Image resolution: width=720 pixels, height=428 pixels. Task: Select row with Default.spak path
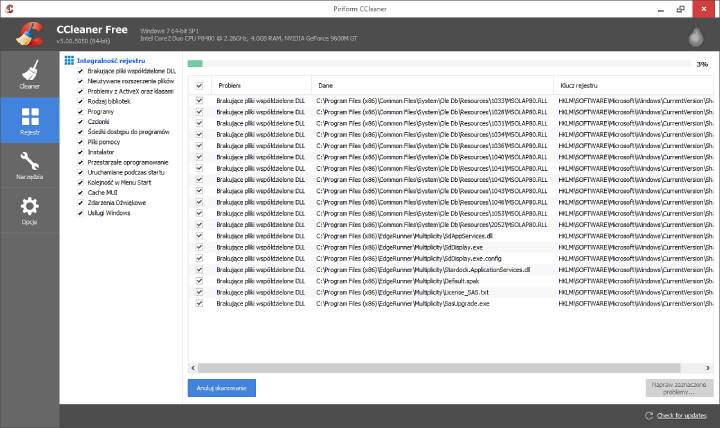click(x=451, y=281)
